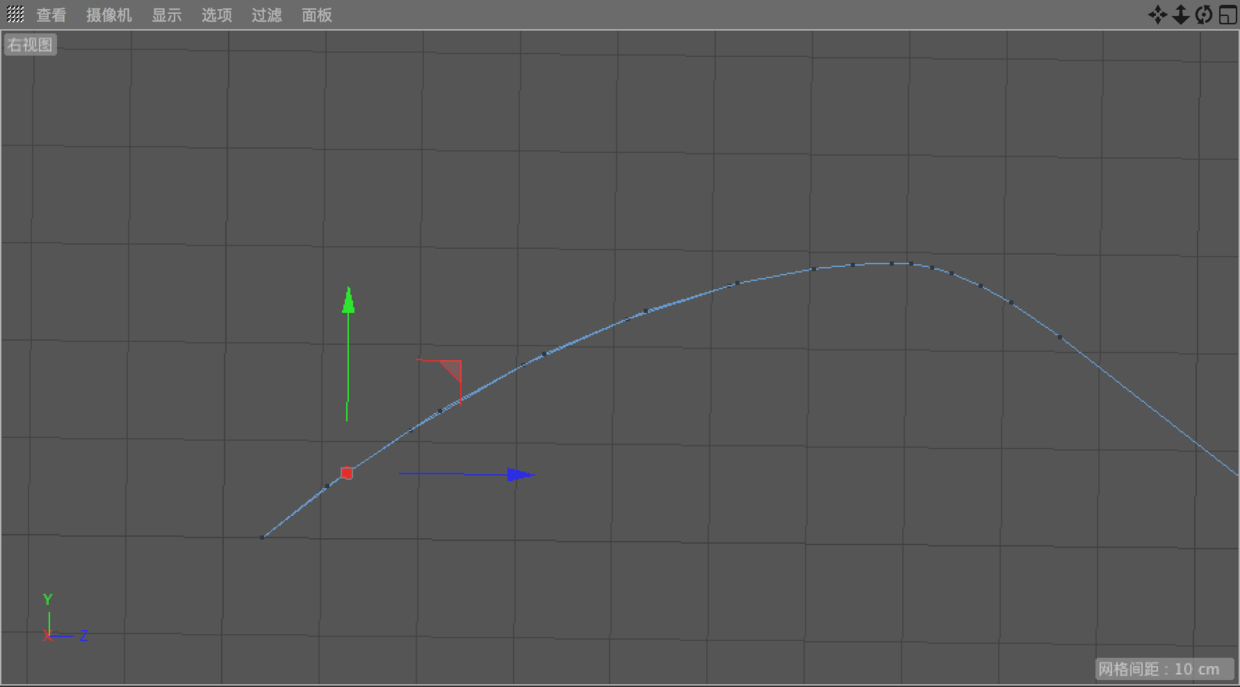
Task: Select the spline's first endpoint
Action: (x=262, y=537)
